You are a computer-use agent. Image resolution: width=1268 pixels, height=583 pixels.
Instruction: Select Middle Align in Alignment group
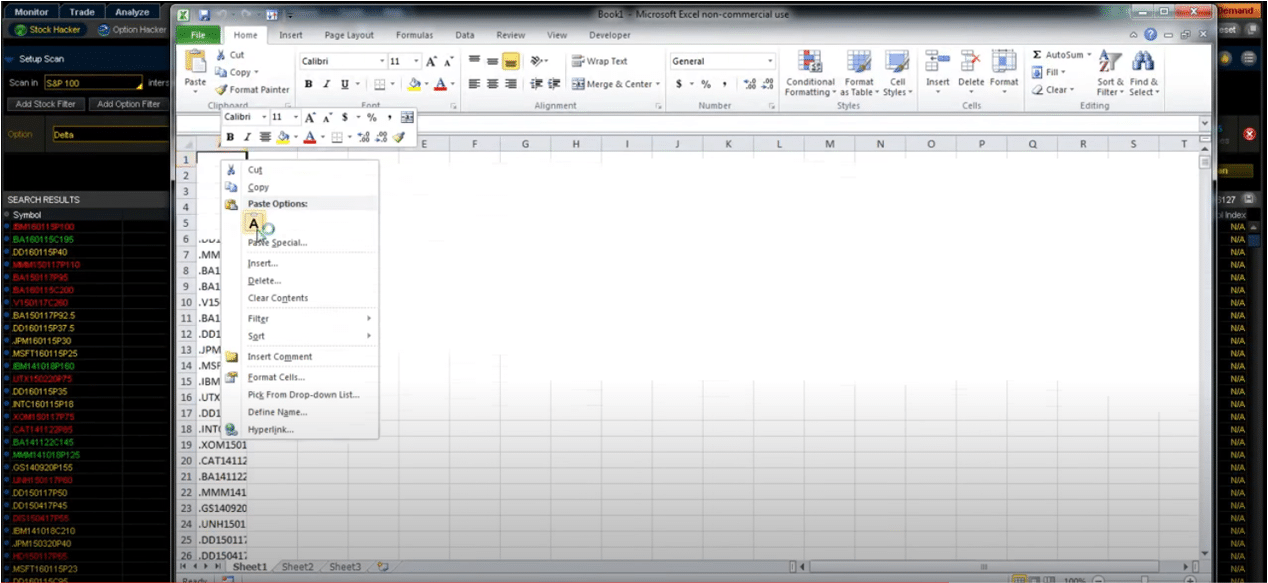(x=493, y=61)
